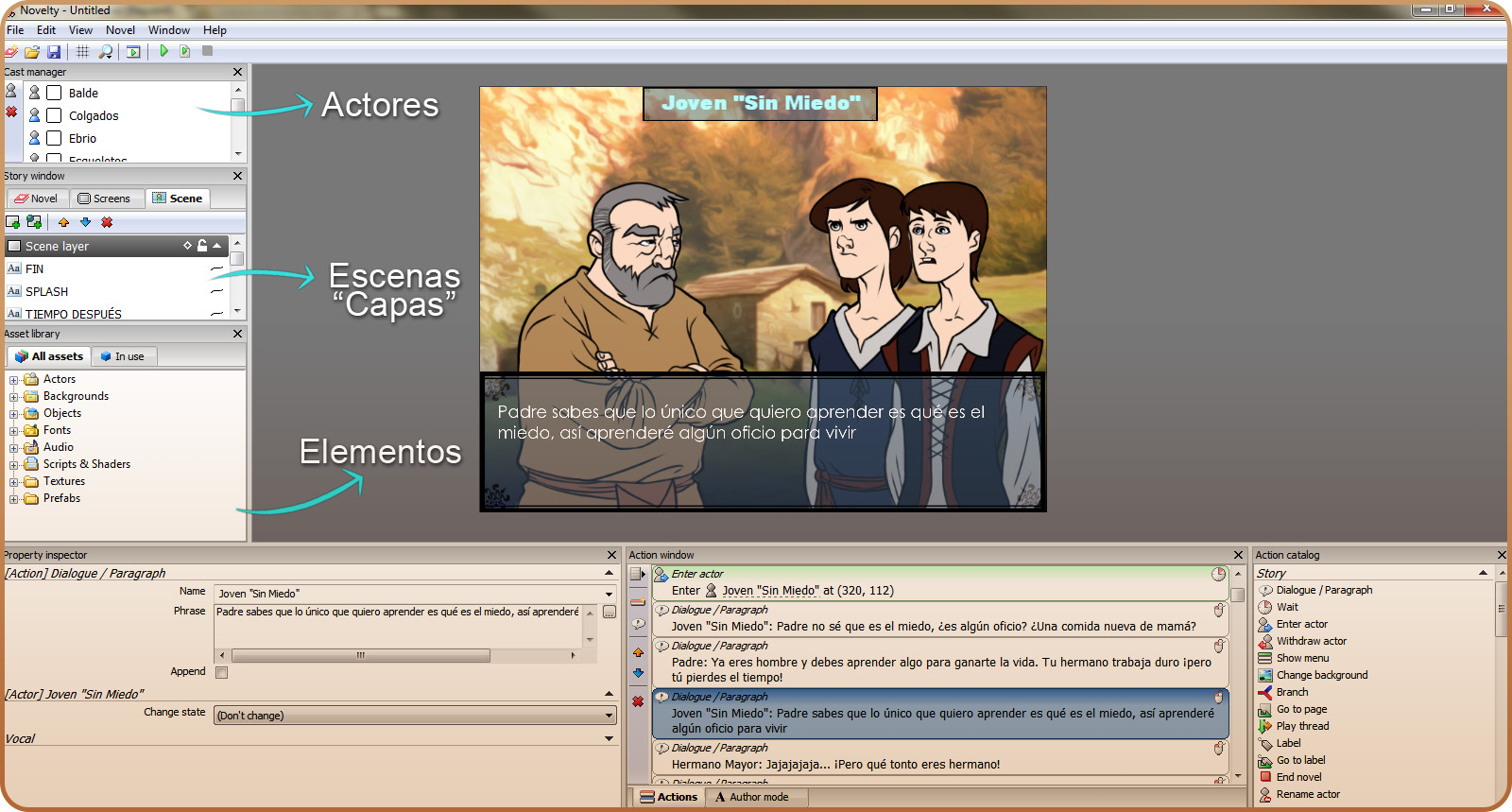
Task: Expand the Audio folder in Asset library
Action: coord(13,448)
